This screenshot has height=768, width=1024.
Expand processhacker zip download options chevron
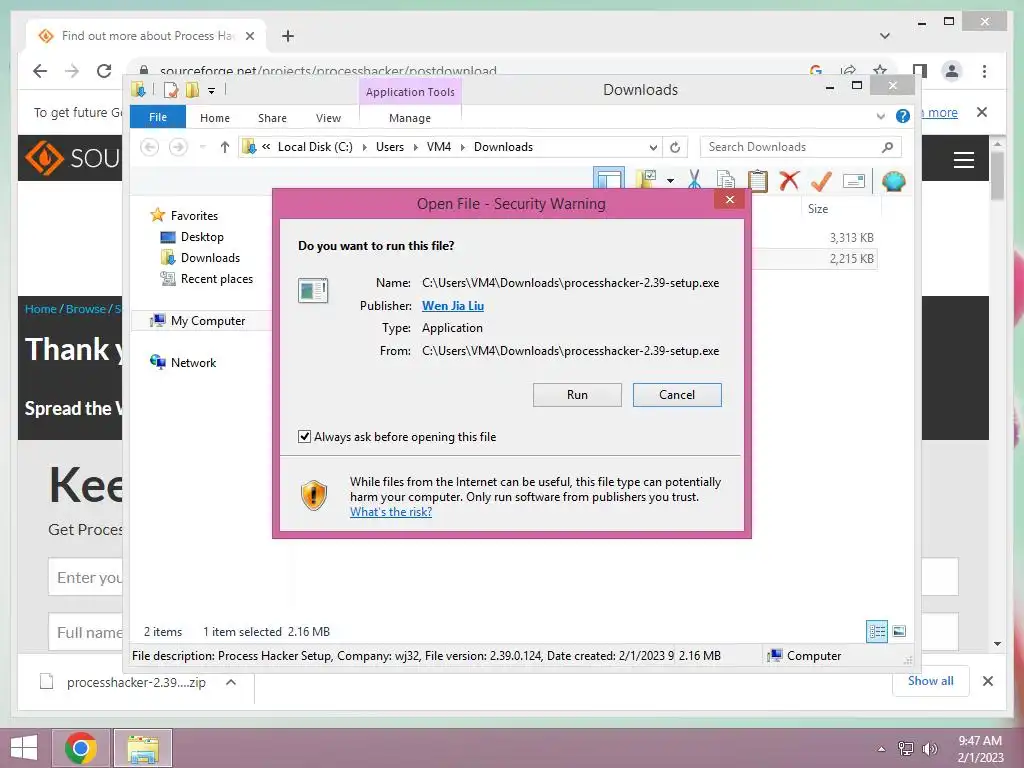click(x=231, y=682)
